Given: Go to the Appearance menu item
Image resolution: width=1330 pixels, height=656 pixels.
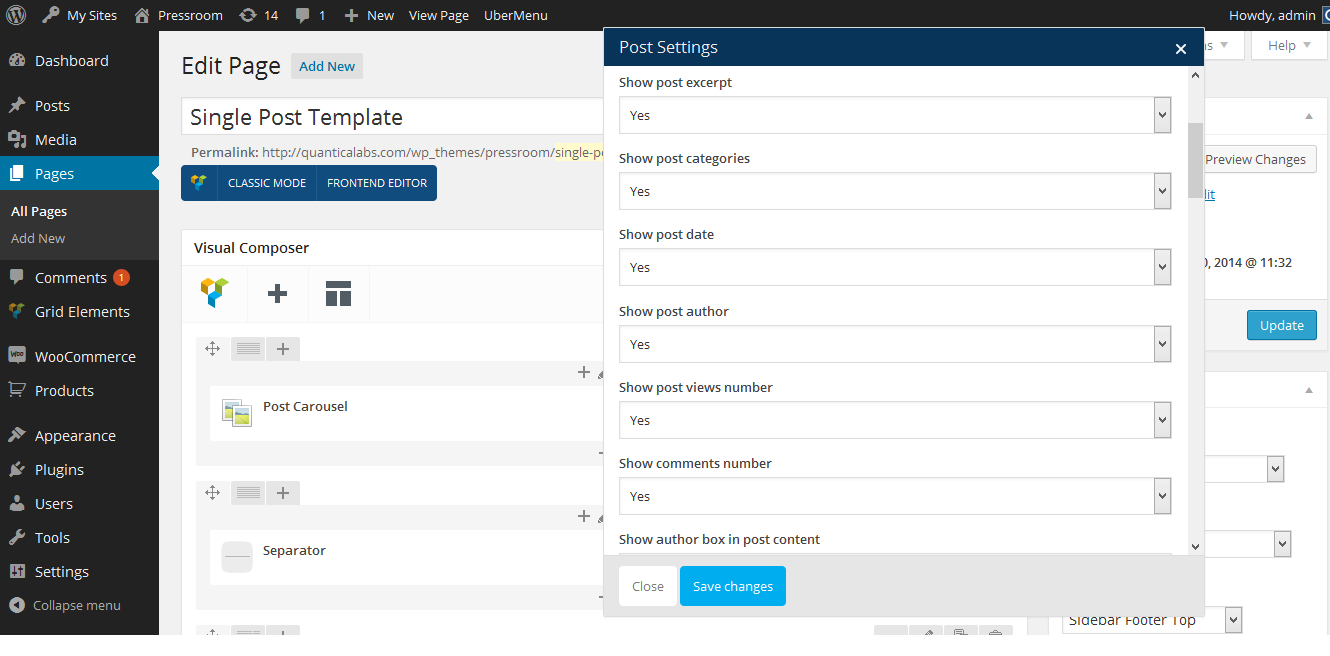Looking at the screenshot, I should [75, 436].
